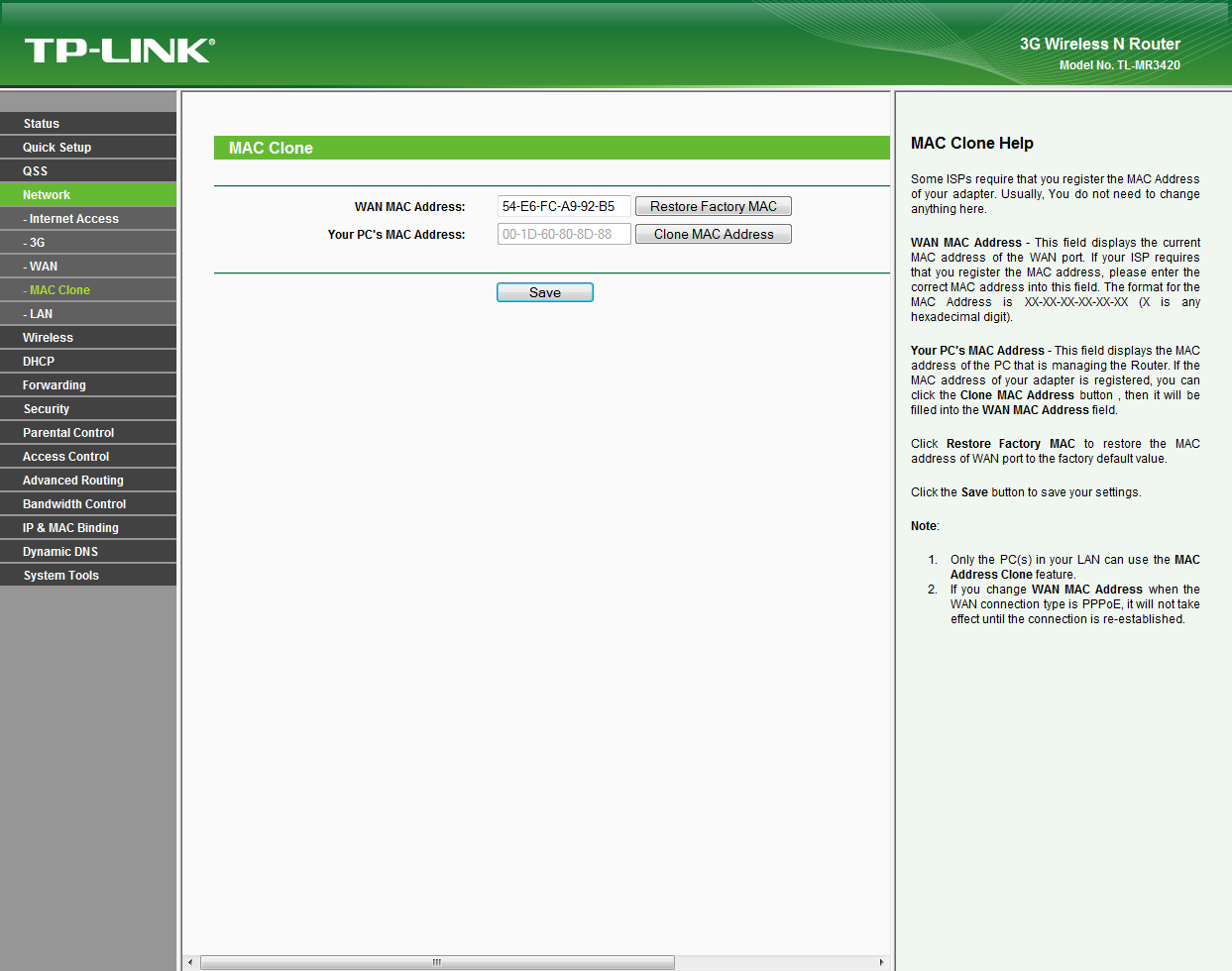Screen dimensions: 1232x971
Task: Open Parental Control in the sidebar
Action: coord(68,433)
